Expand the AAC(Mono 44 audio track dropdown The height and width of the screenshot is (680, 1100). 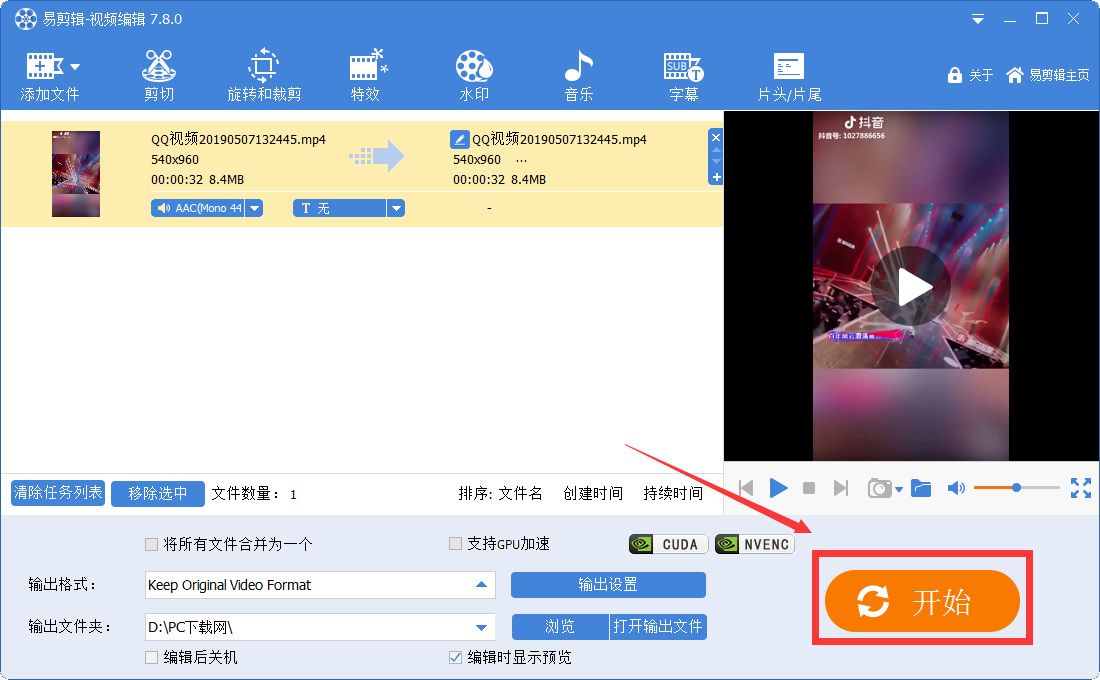point(255,208)
